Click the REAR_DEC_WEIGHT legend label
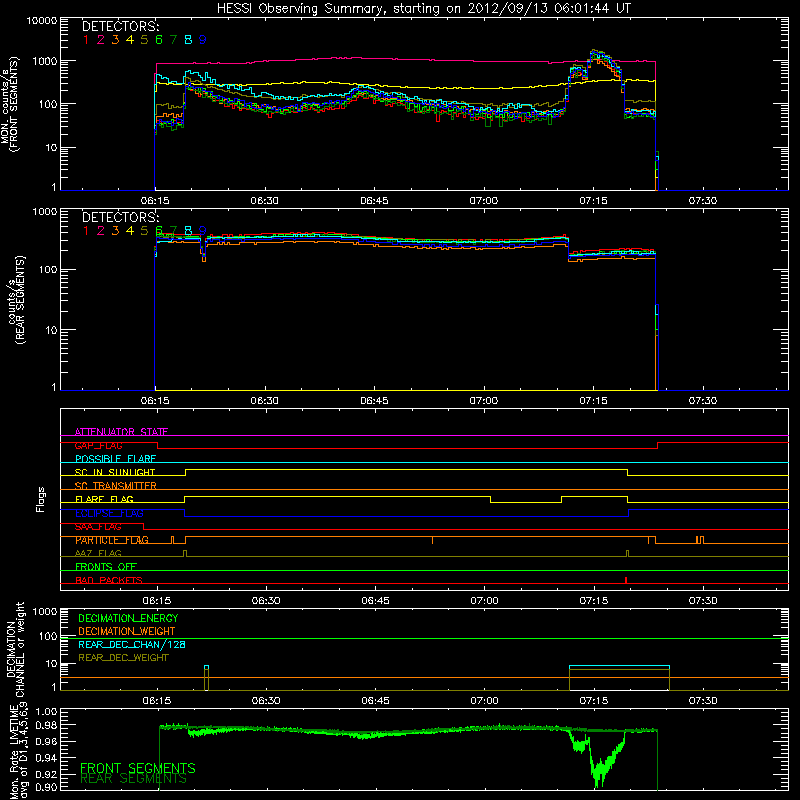 [123, 658]
